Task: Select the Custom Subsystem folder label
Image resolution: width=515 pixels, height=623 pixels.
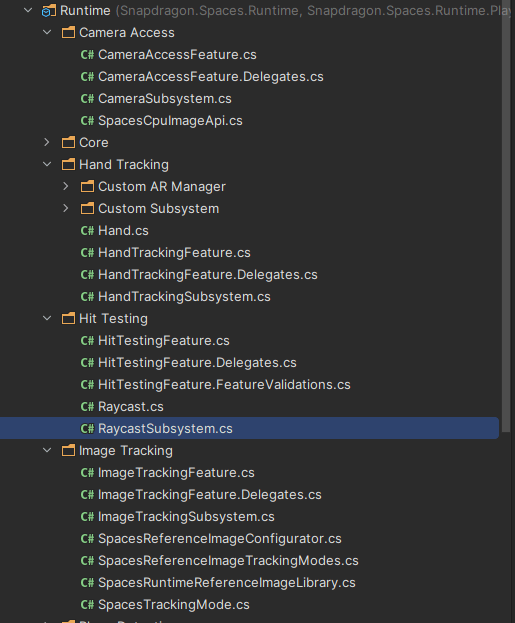Action: pyautogui.click(x=159, y=209)
